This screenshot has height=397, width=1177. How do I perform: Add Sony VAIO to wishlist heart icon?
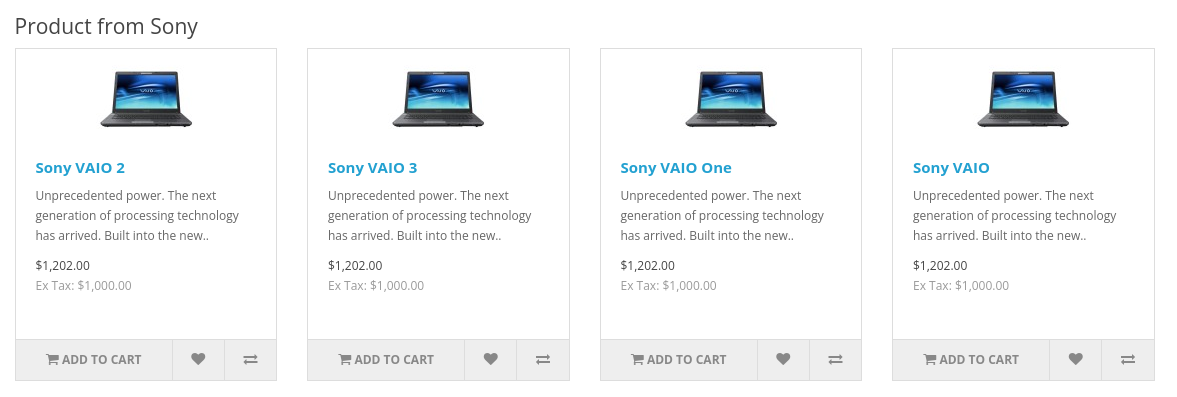pyautogui.click(x=1076, y=359)
